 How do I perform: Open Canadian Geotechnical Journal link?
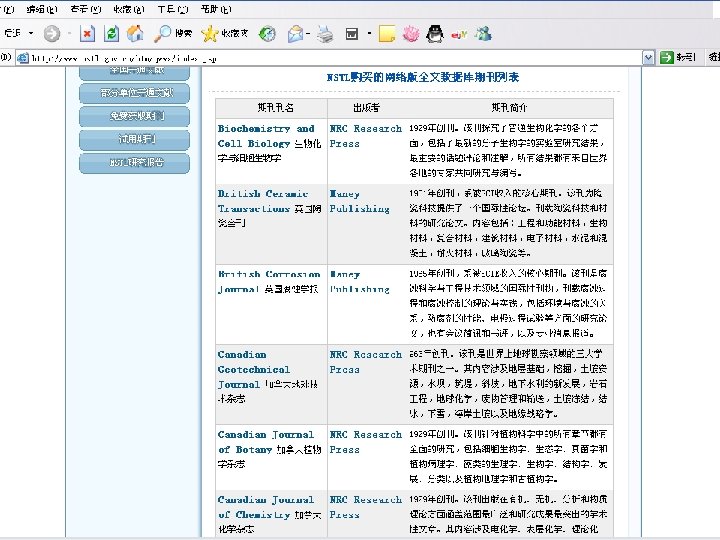254,370
